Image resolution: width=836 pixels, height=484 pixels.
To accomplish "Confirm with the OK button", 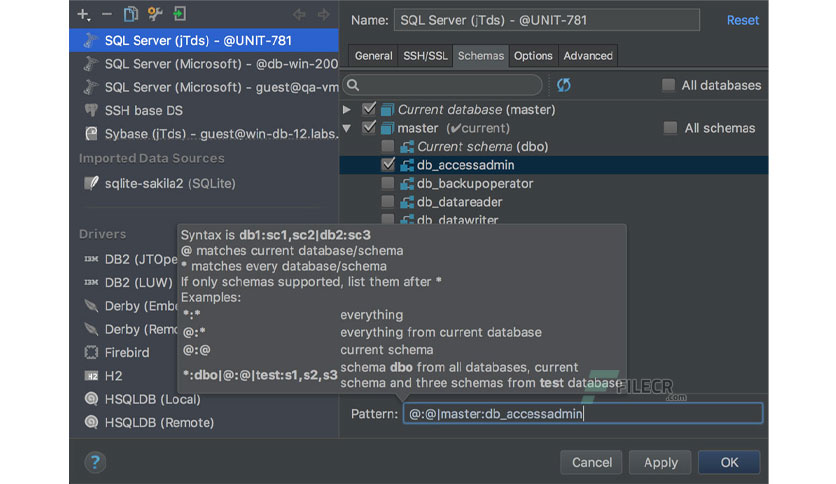I will (x=729, y=462).
